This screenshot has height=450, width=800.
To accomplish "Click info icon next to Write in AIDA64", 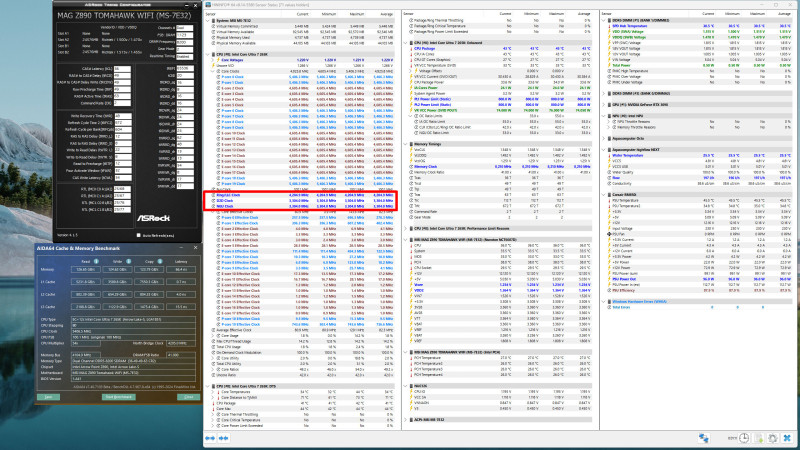I will coord(129,261).
